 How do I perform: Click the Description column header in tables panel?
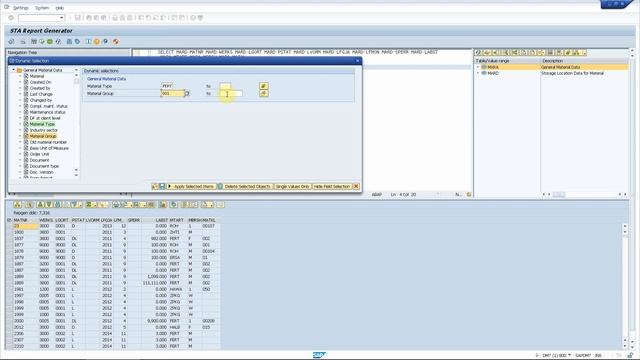(x=584, y=61)
